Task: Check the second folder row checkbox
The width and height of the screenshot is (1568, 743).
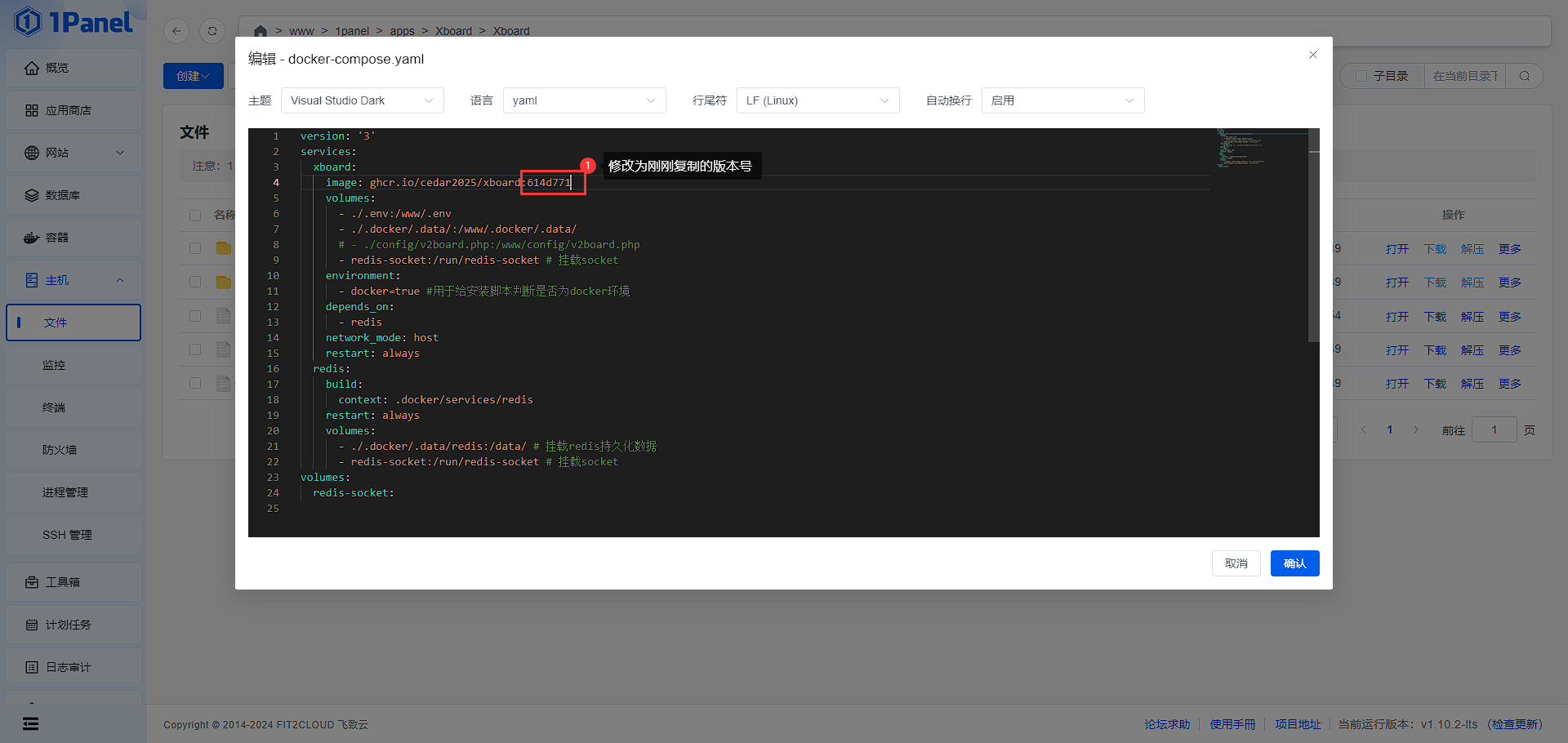Action: click(195, 282)
